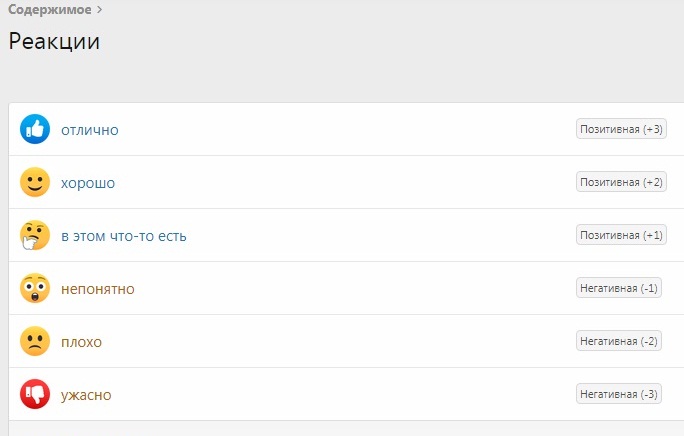
Task: Click the breadcrumb chevron after Содержимое
Action: (x=99, y=10)
